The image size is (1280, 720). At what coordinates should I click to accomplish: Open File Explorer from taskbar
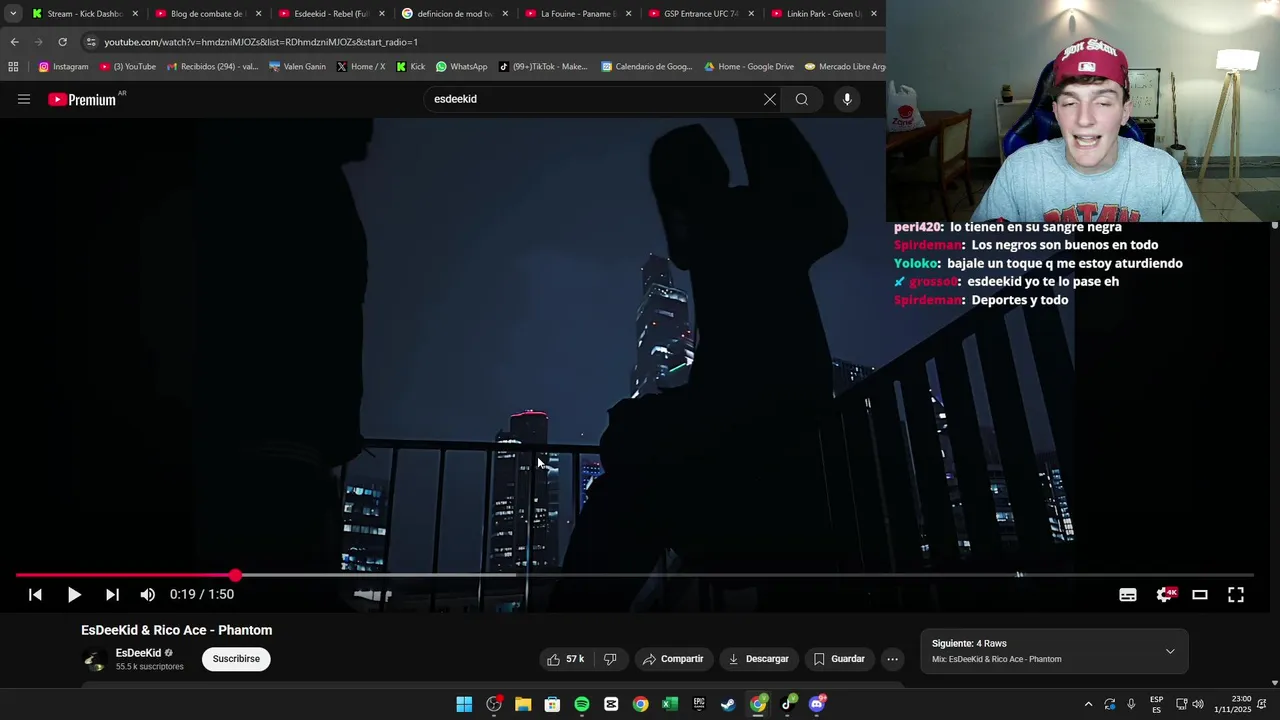[523, 704]
